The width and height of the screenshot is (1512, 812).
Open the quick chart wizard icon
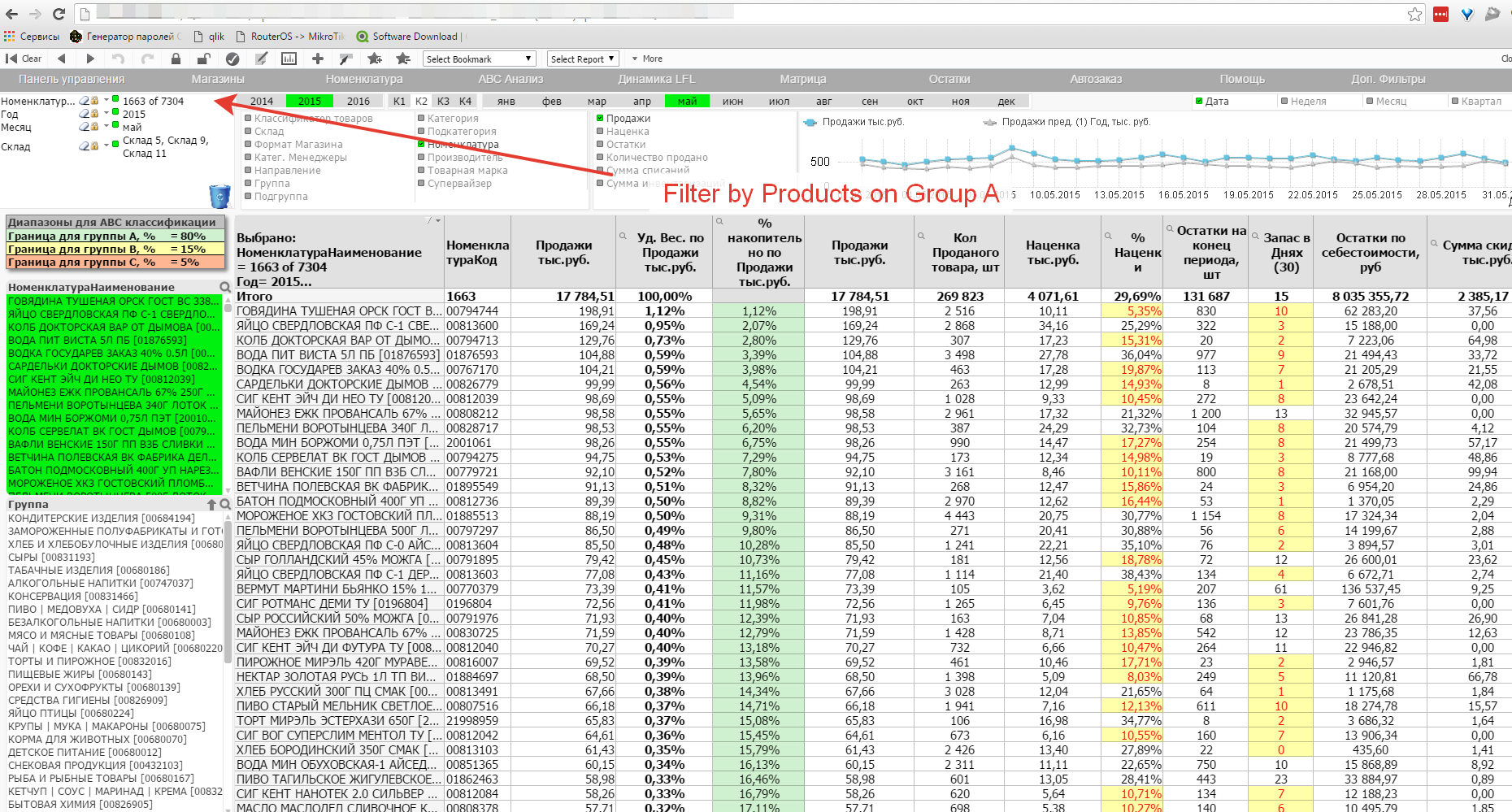click(x=289, y=59)
